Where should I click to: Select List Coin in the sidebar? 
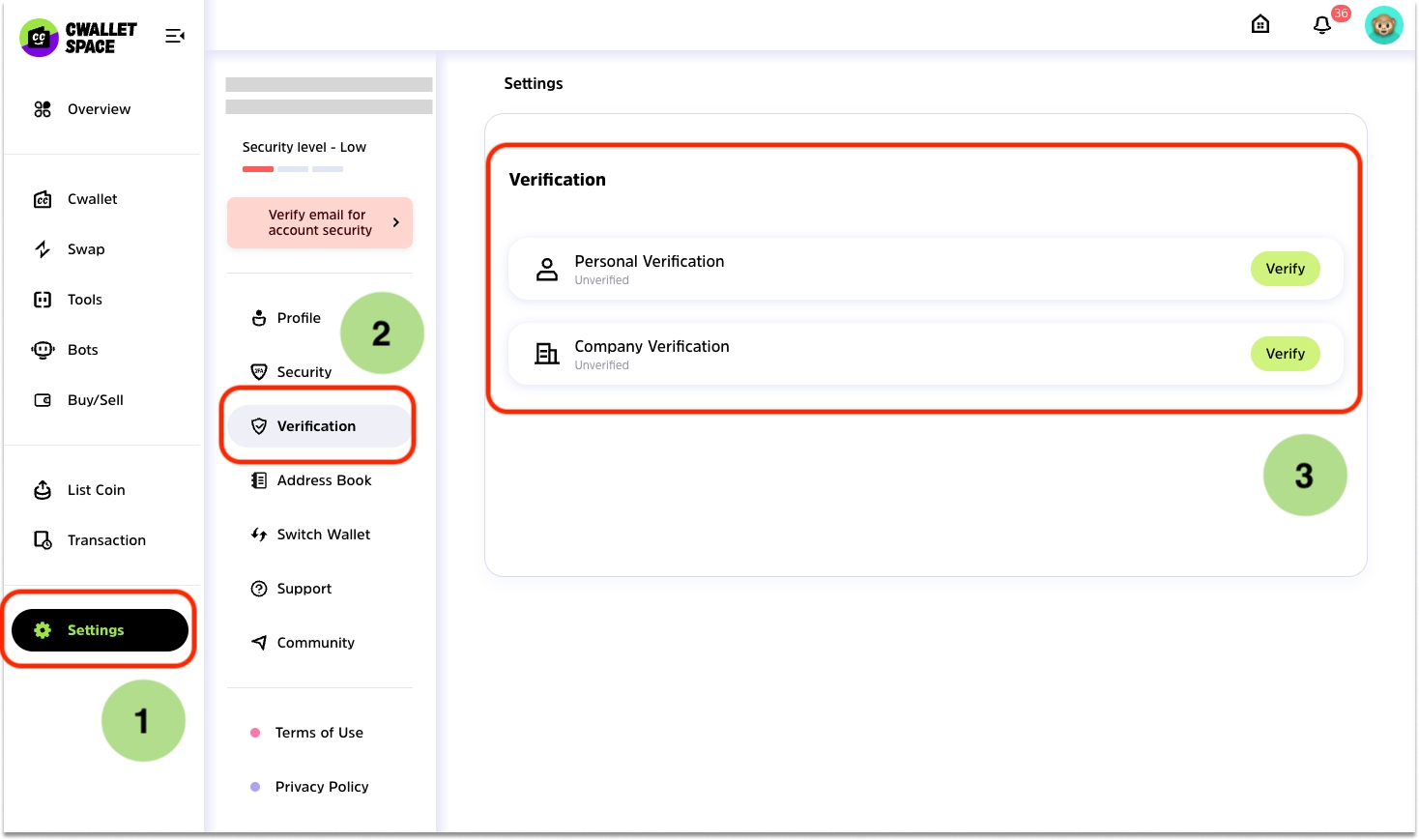point(96,490)
